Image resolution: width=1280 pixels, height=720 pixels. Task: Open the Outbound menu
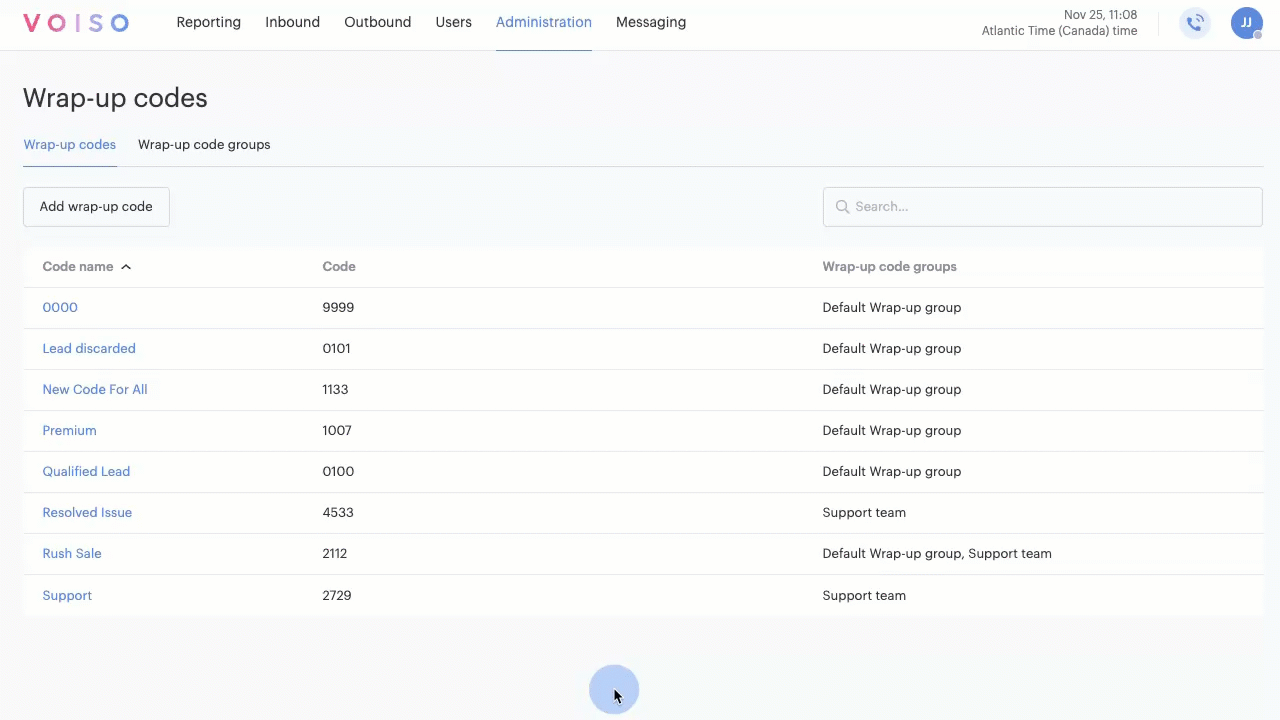pos(377,22)
